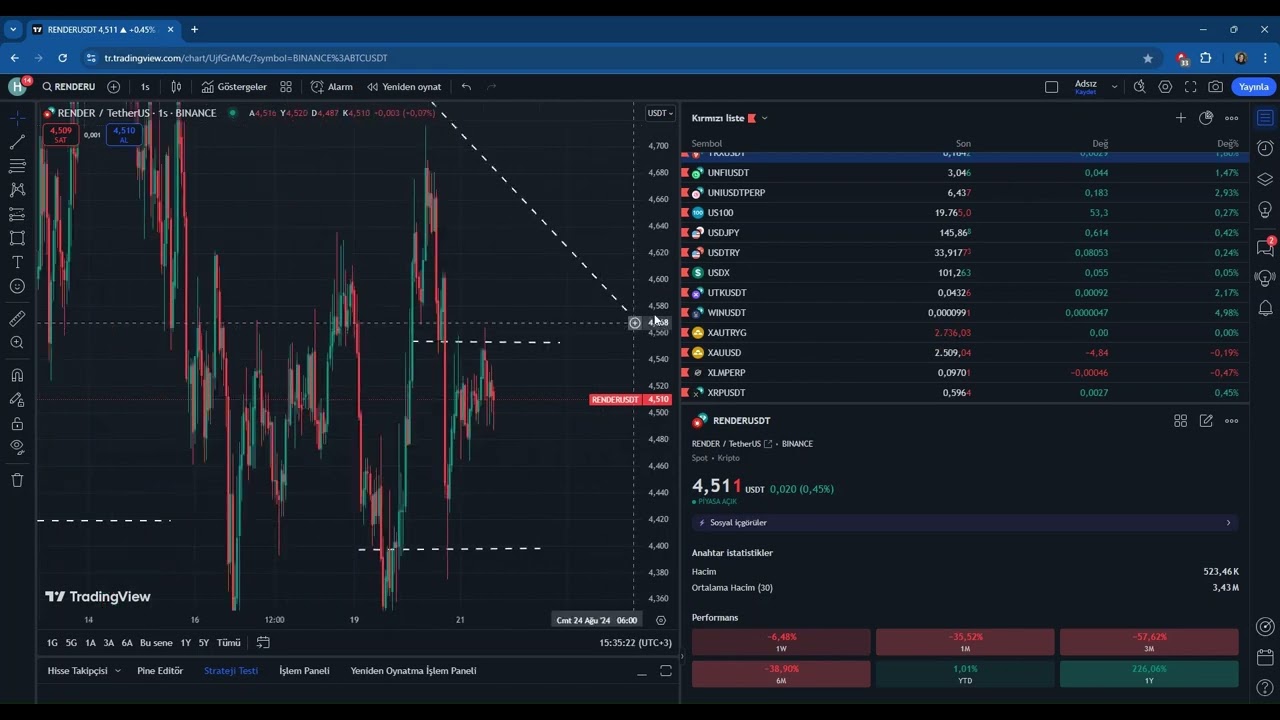
Task: Open watchlist more options menu
Action: [1232, 118]
